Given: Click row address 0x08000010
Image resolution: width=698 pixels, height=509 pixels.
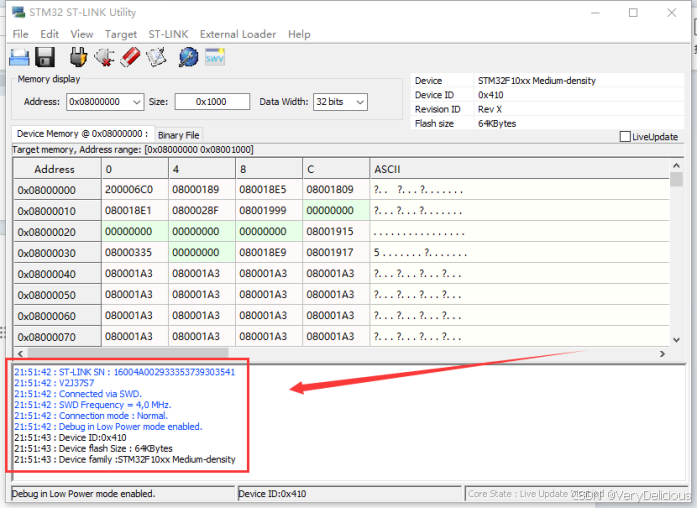Looking at the screenshot, I should coord(57,211).
